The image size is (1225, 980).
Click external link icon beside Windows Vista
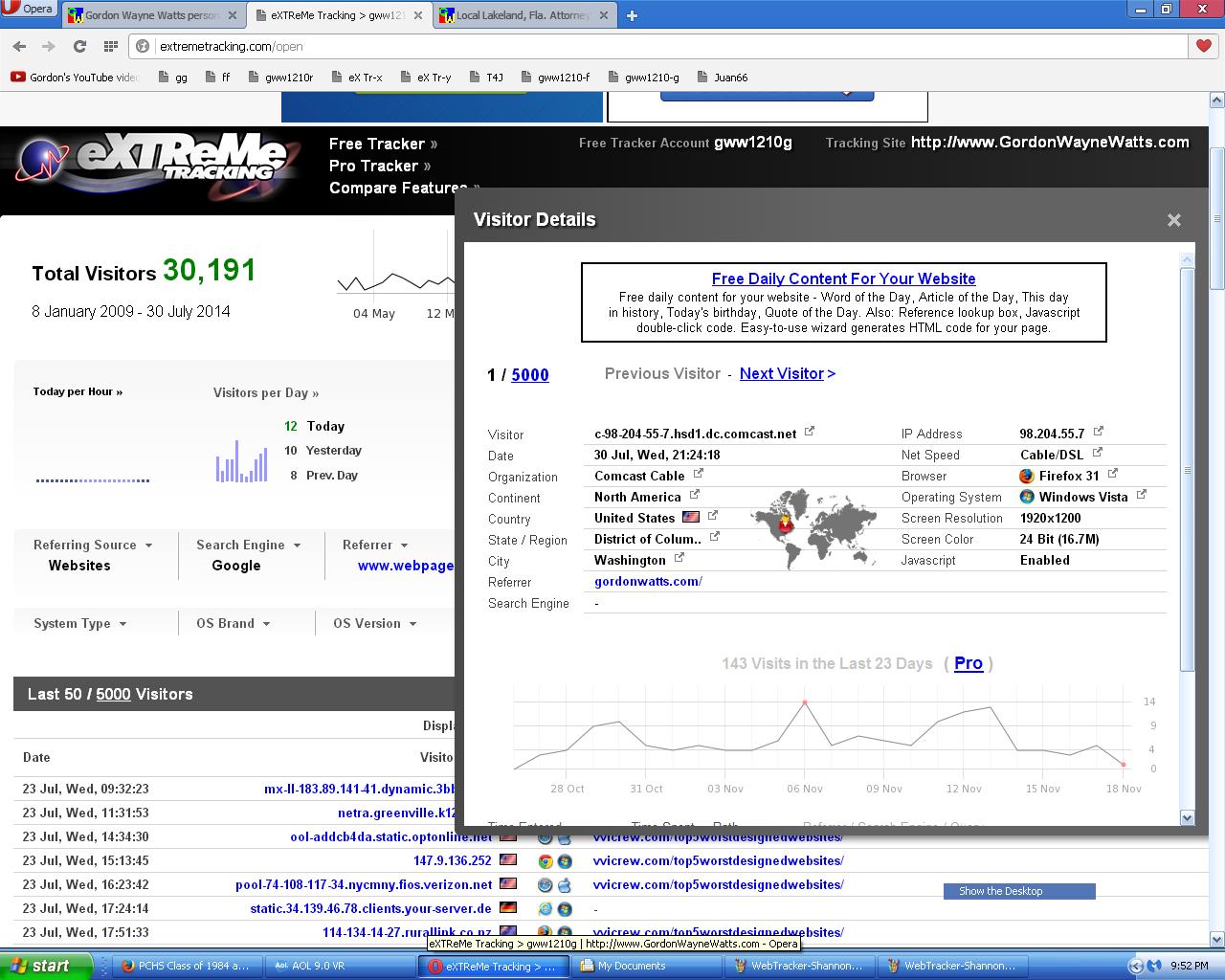[x=1141, y=495]
